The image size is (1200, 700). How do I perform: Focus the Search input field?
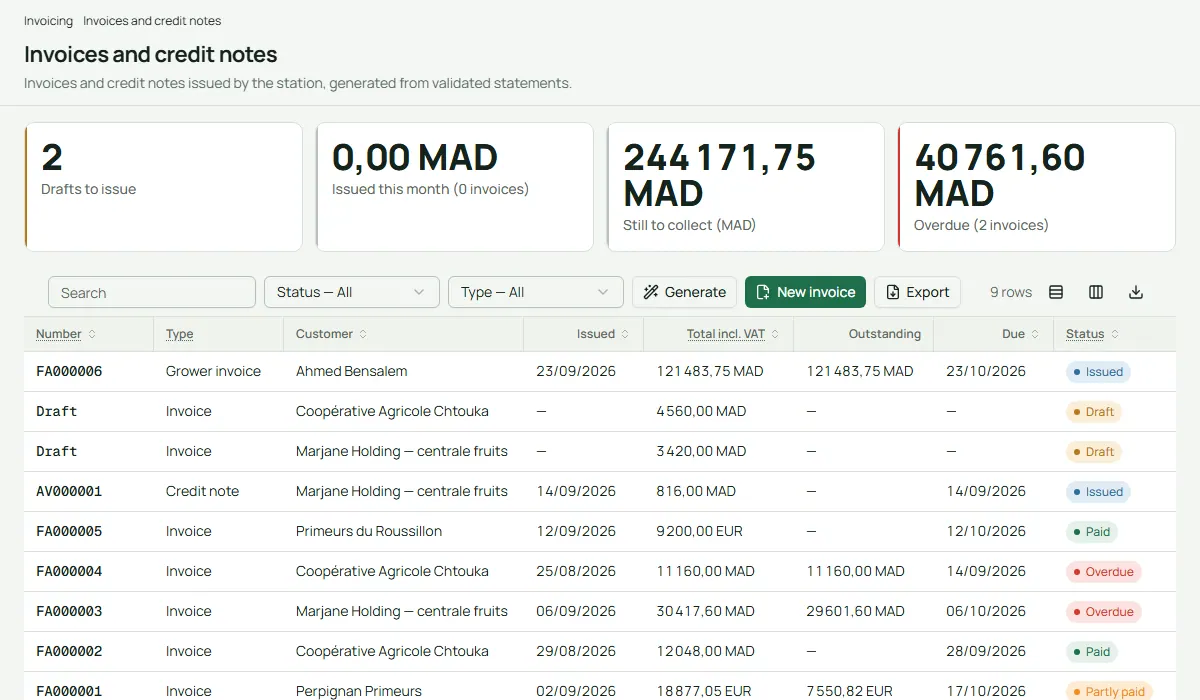(152, 292)
